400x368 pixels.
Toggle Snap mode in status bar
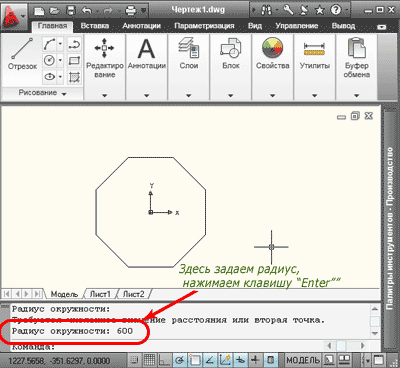pos(134,360)
